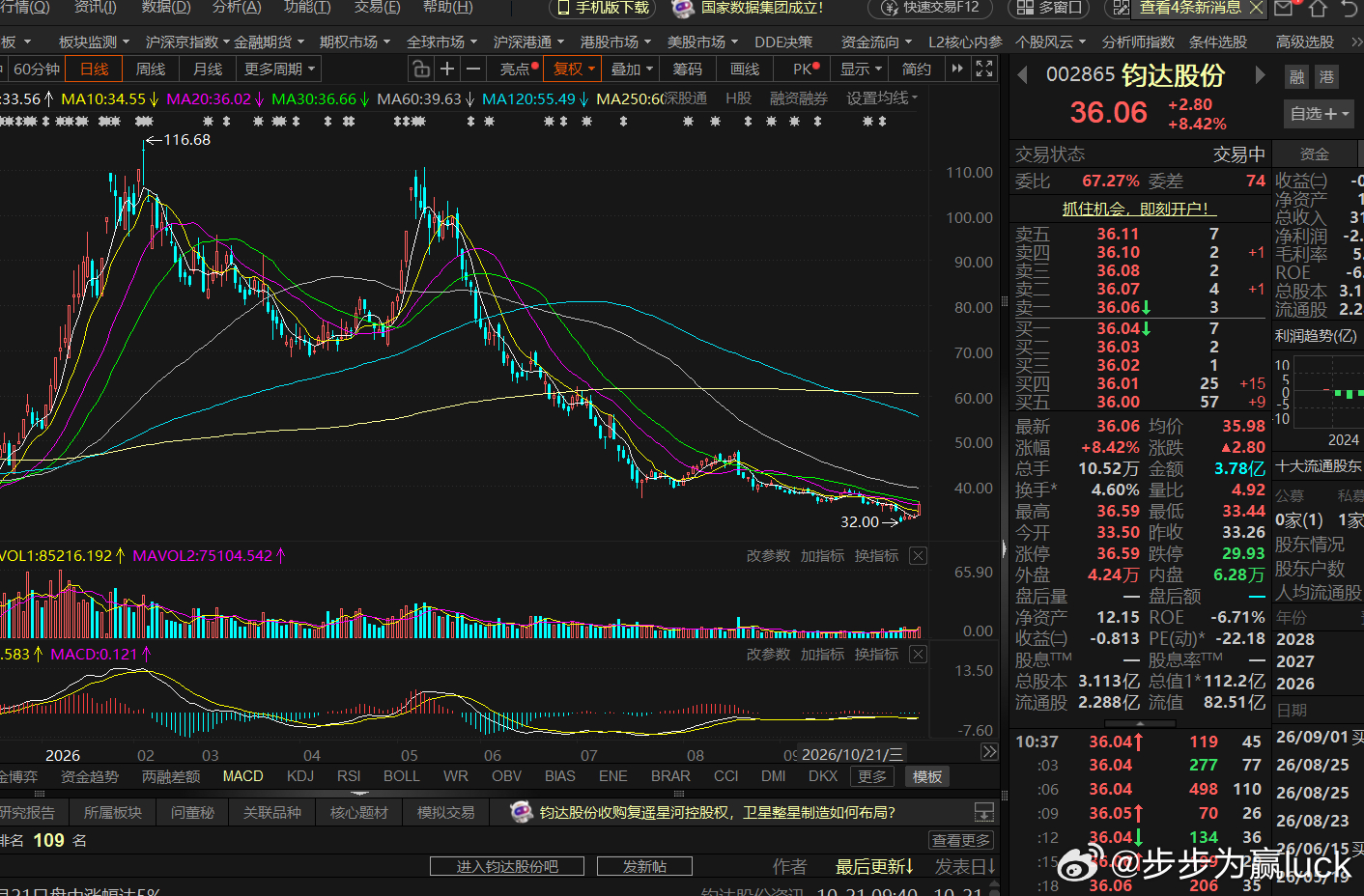Go to home page icon
This screenshot has height=896, width=1364.
(x=1320, y=8)
